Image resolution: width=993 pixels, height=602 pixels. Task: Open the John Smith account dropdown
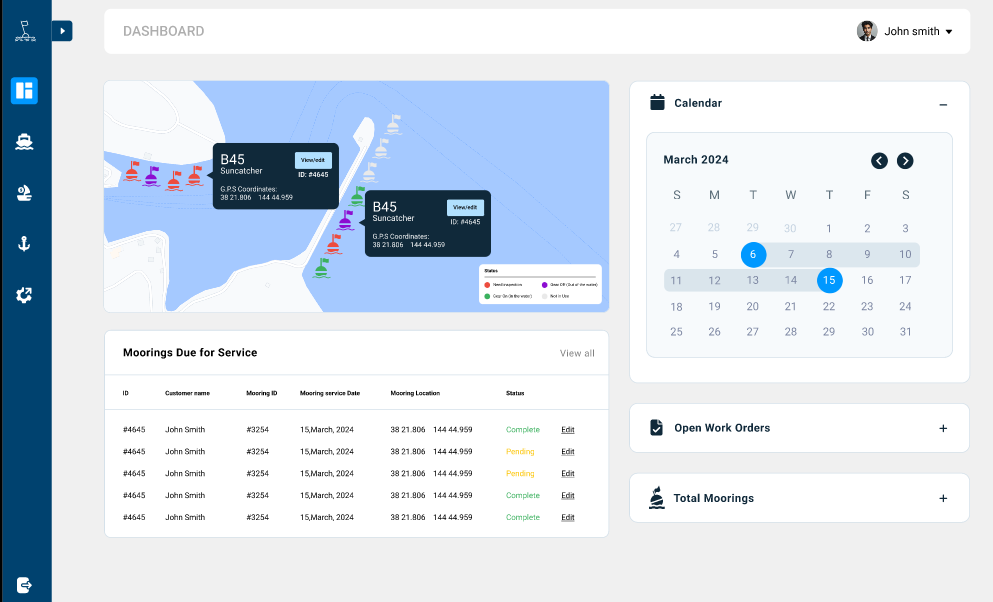908,31
